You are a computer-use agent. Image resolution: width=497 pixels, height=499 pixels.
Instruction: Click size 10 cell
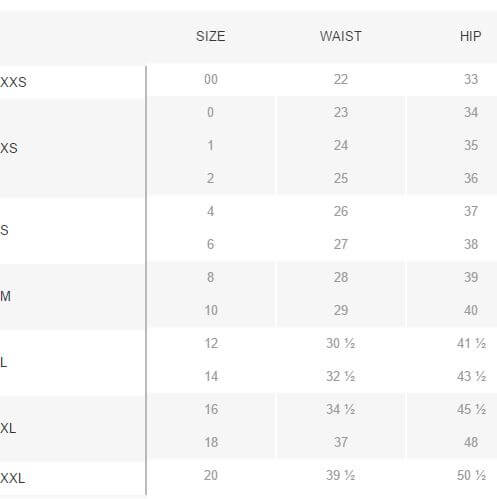(211, 310)
